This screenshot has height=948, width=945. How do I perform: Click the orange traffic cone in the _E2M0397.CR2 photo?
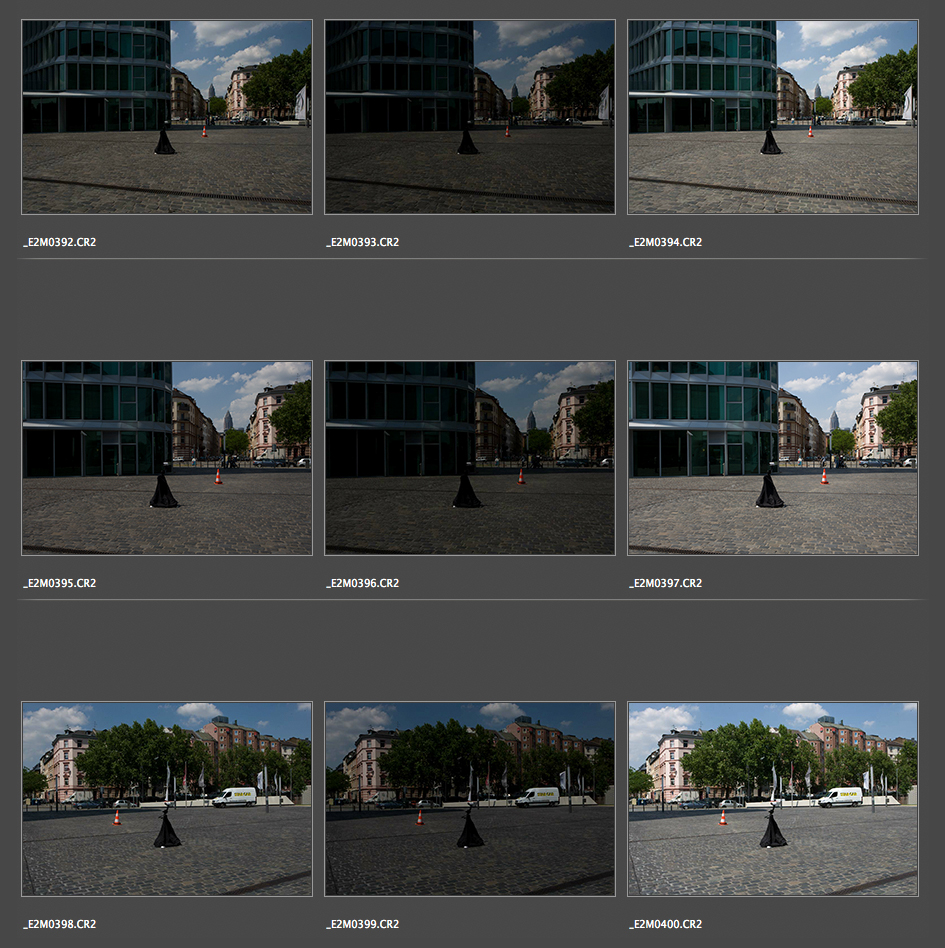pyautogui.click(x=824, y=477)
